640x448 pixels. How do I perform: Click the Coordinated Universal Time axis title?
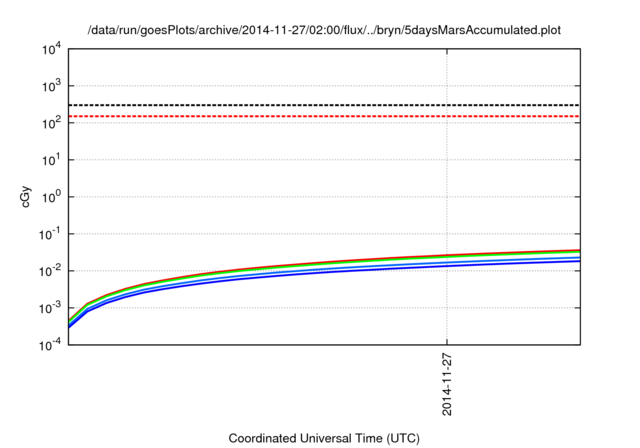(324, 438)
